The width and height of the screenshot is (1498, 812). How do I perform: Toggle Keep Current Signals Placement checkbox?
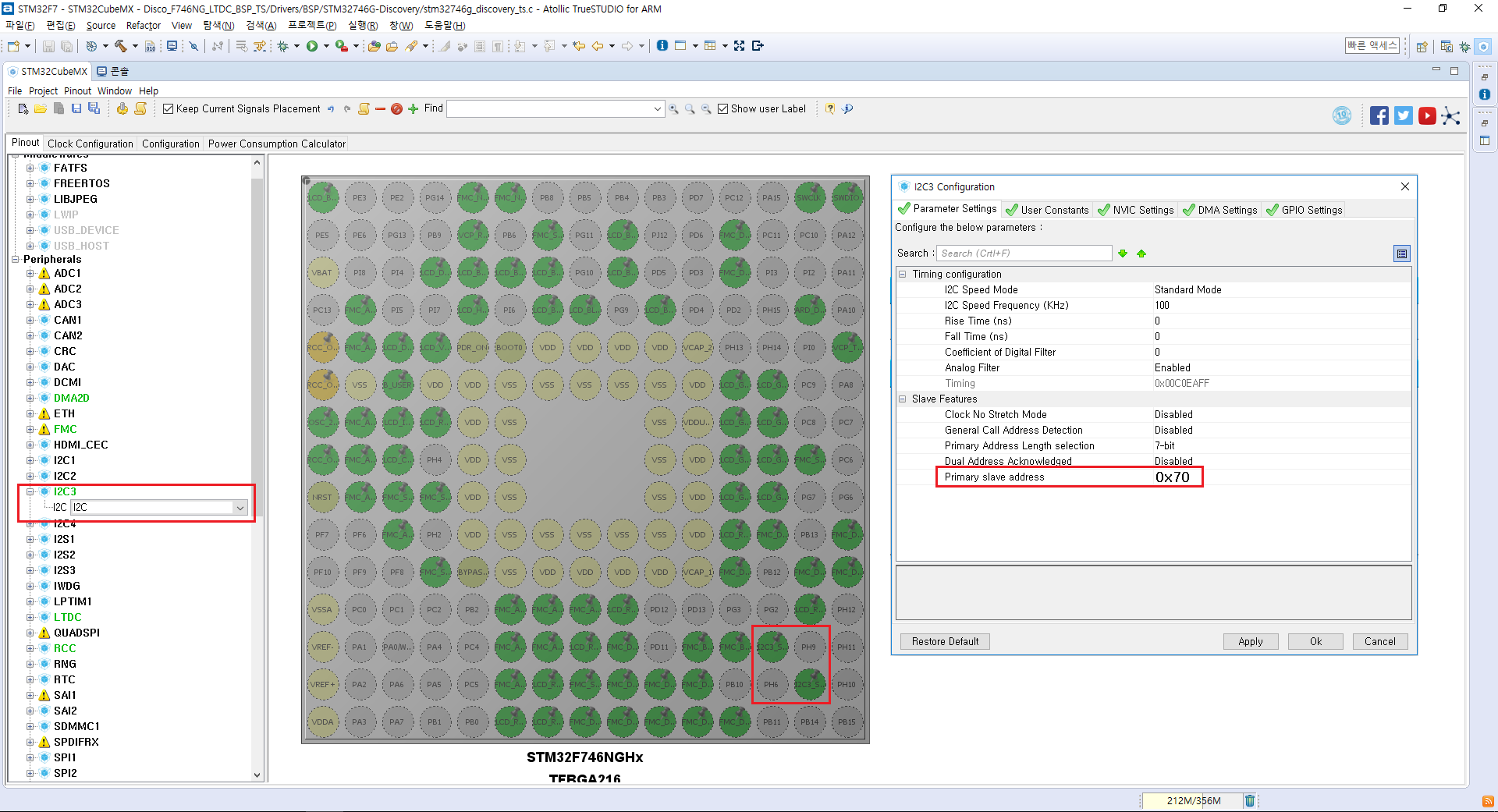[x=168, y=109]
